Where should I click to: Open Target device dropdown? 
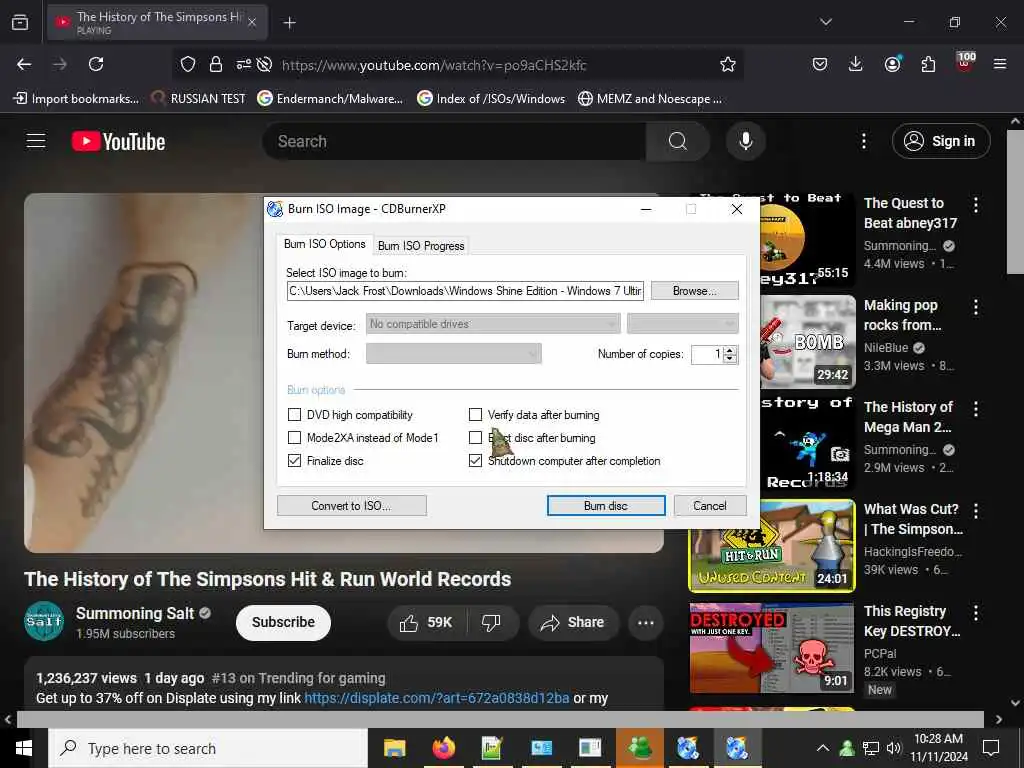point(493,324)
